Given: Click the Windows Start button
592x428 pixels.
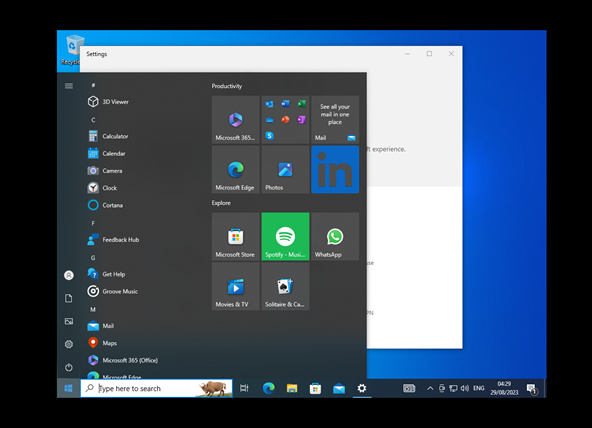Looking at the screenshot, I should pyautogui.click(x=68, y=388).
